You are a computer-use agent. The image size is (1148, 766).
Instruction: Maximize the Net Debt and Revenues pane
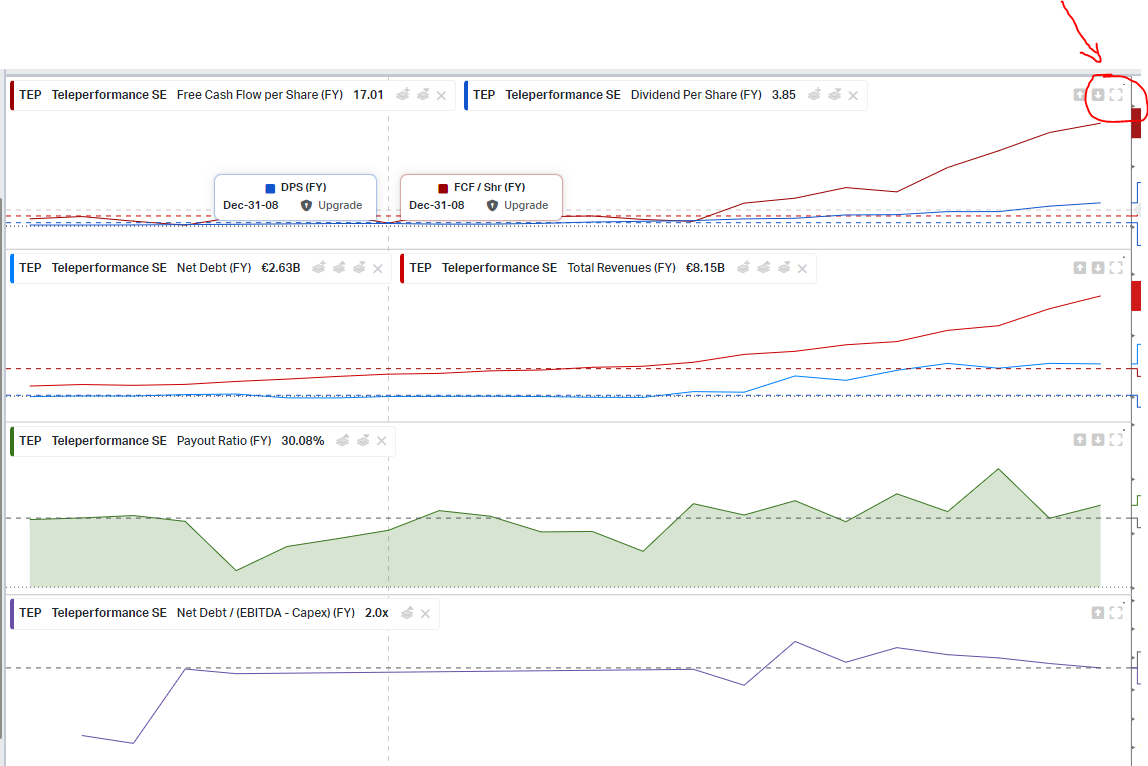click(1116, 267)
